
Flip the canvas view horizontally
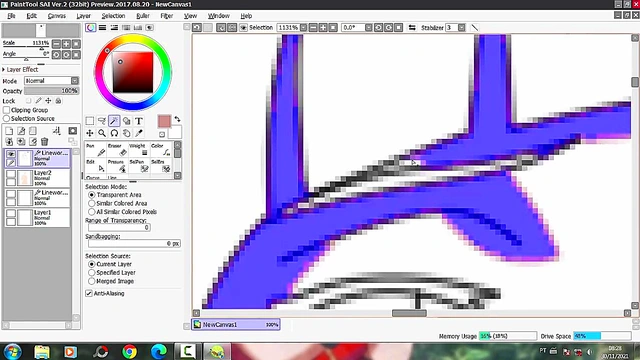click(412, 28)
